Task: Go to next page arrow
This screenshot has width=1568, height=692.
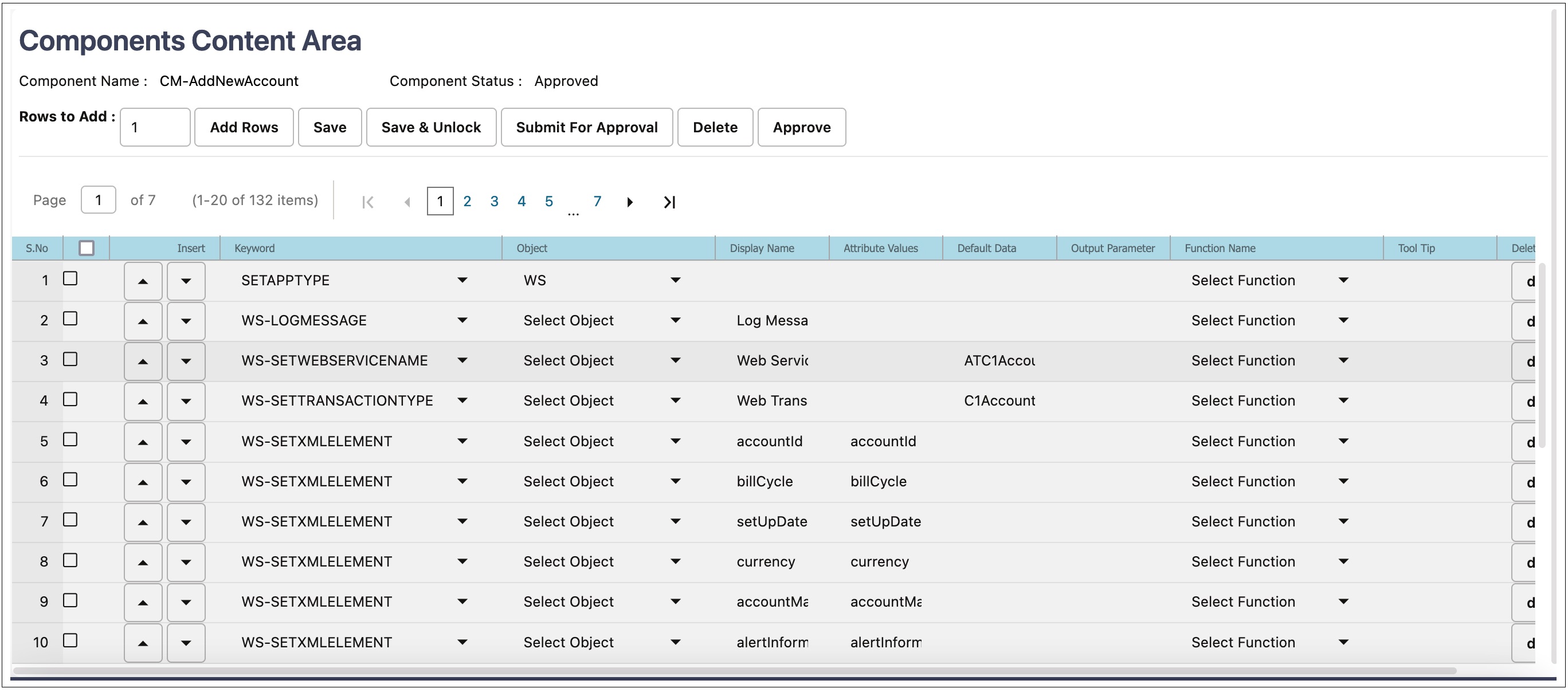Action: pos(630,202)
